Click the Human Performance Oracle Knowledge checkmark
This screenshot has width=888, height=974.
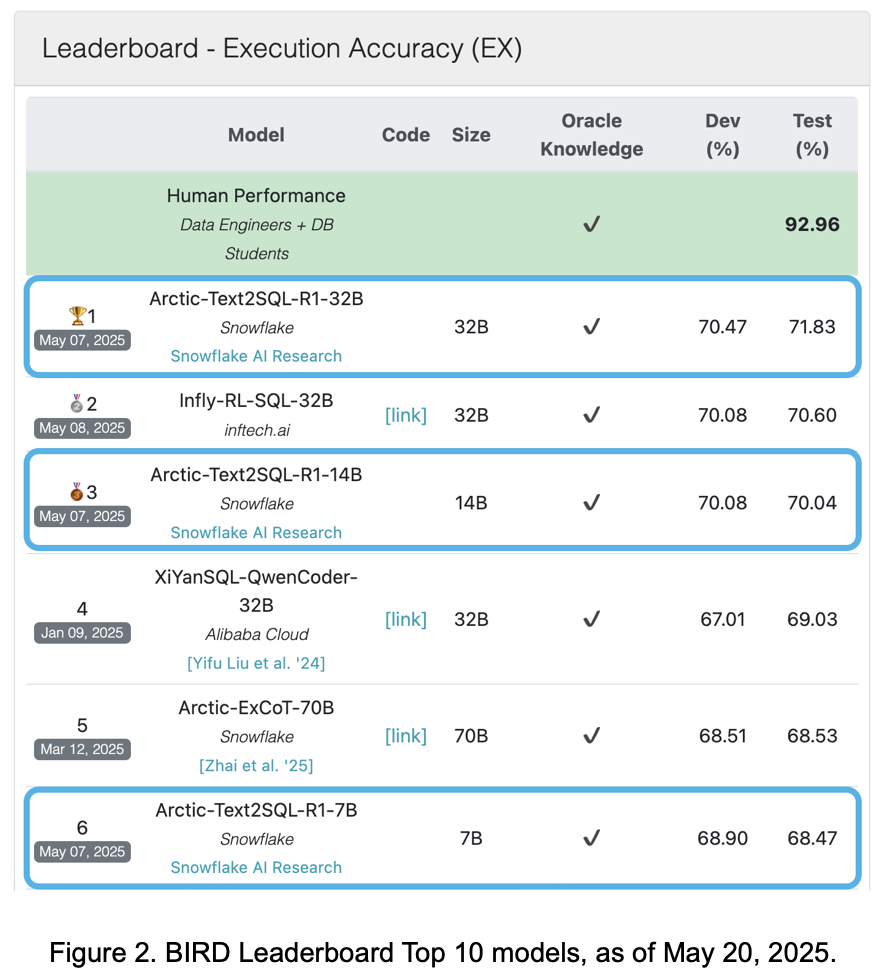591,224
